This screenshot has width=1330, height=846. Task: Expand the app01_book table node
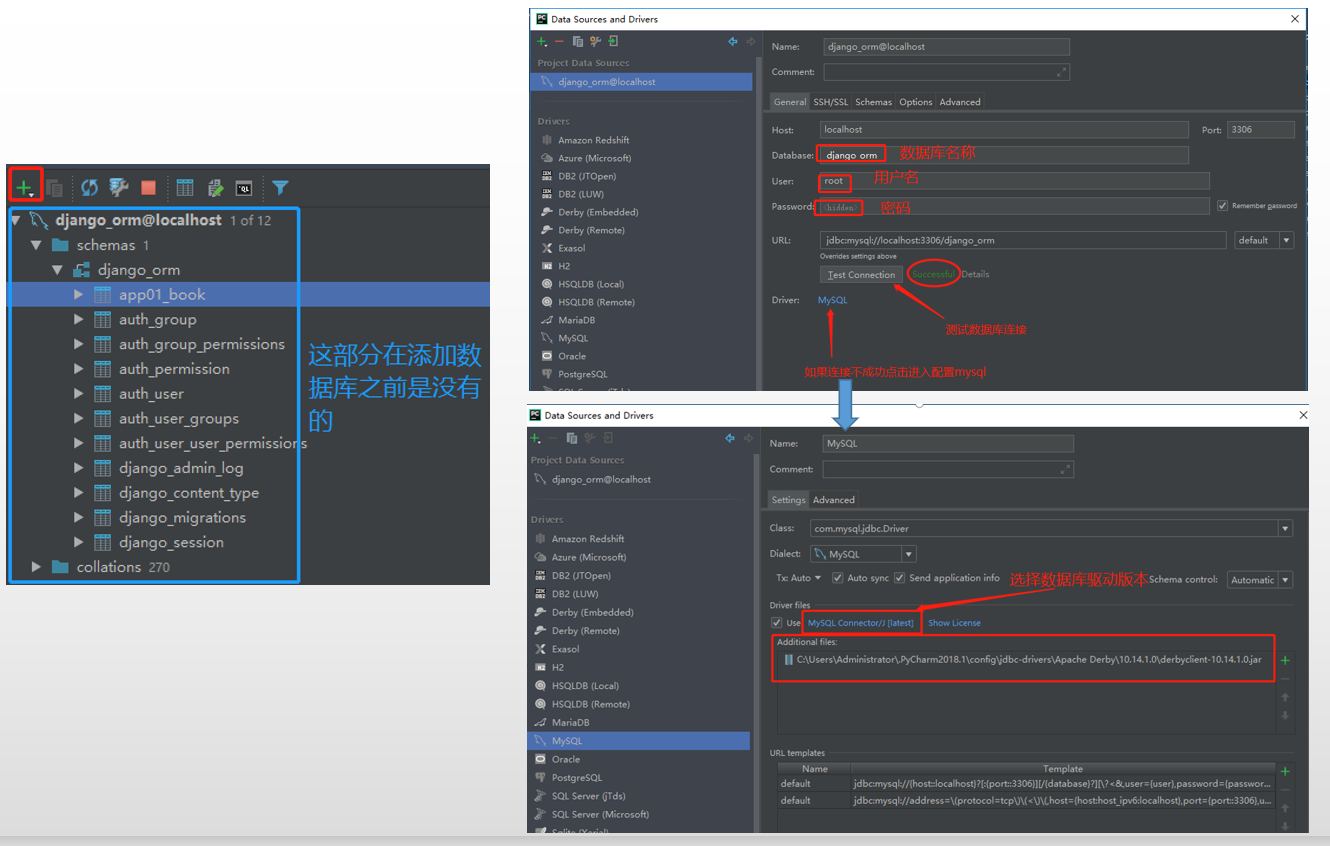79,295
